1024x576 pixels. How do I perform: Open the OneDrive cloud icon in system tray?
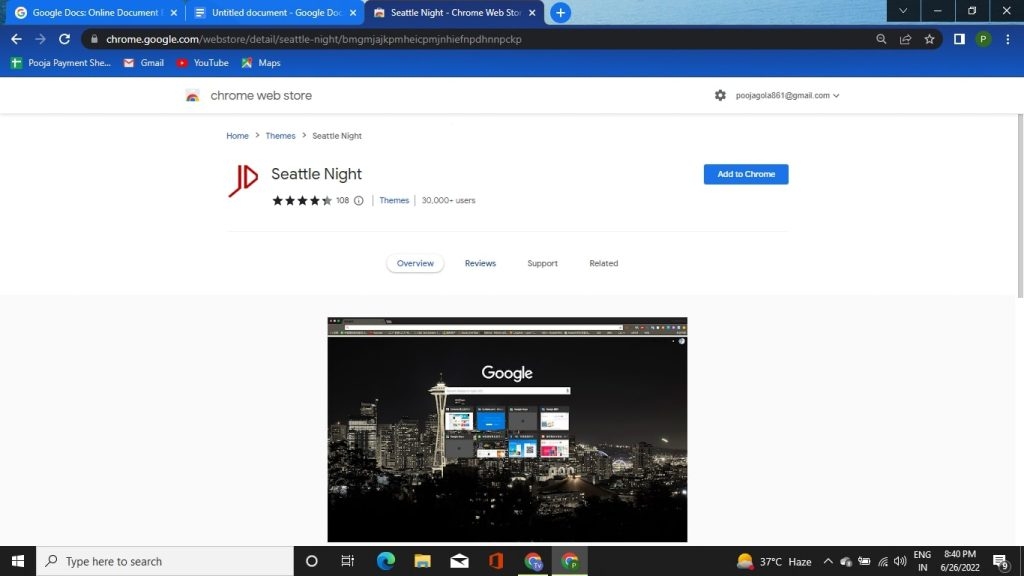(x=846, y=562)
